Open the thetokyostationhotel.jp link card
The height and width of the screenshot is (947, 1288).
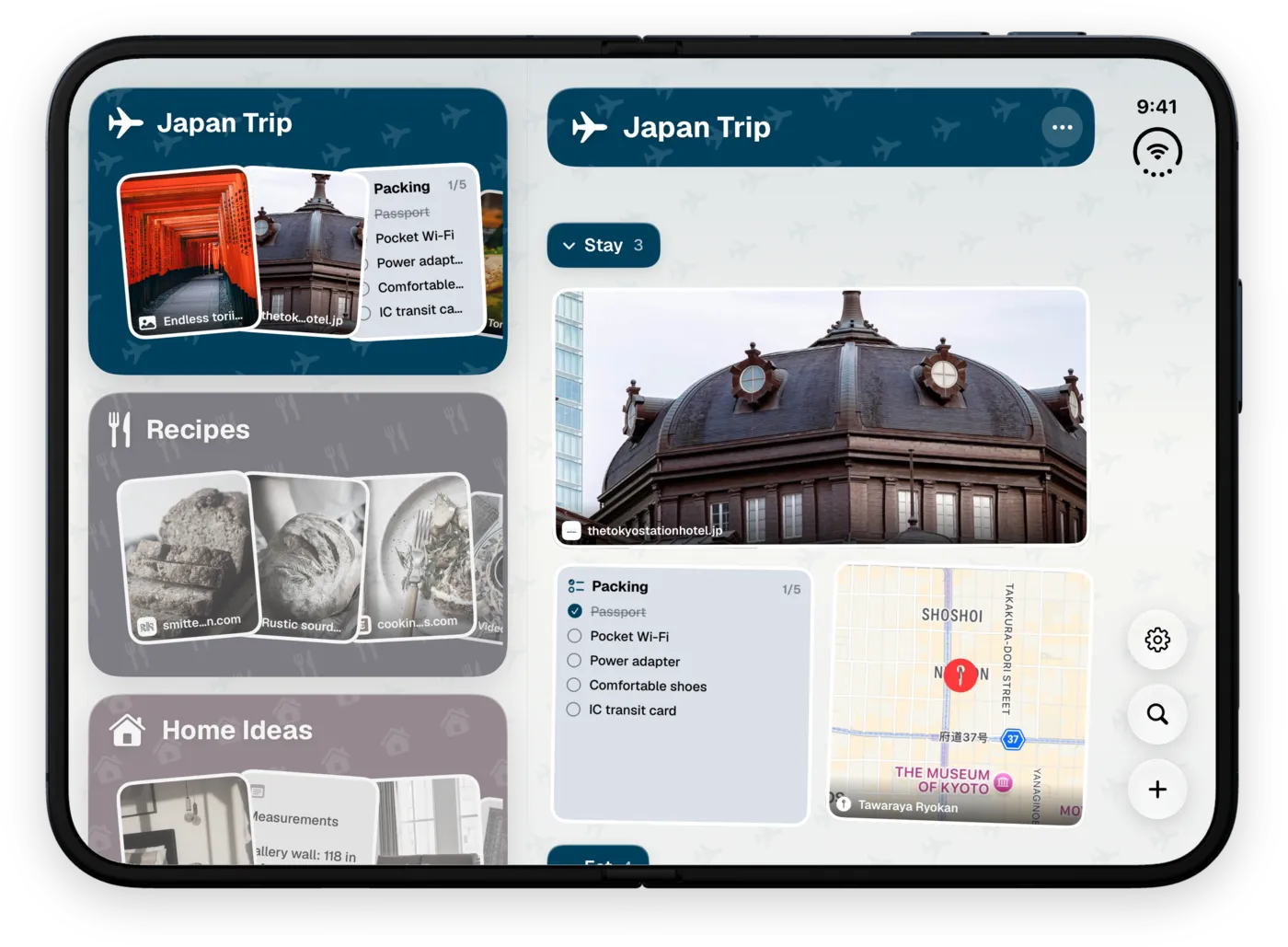click(x=822, y=417)
